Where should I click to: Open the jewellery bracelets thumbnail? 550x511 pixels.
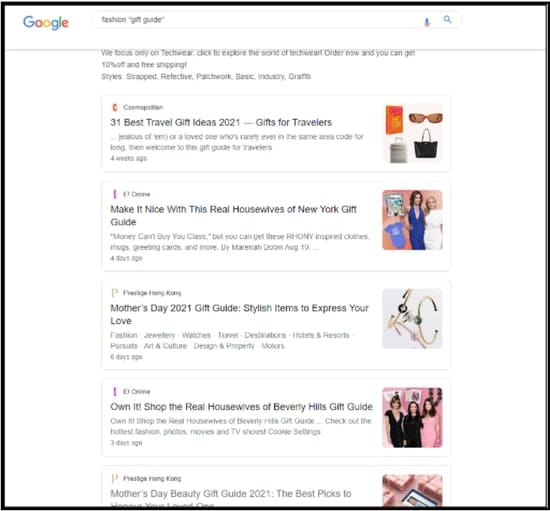tap(412, 318)
